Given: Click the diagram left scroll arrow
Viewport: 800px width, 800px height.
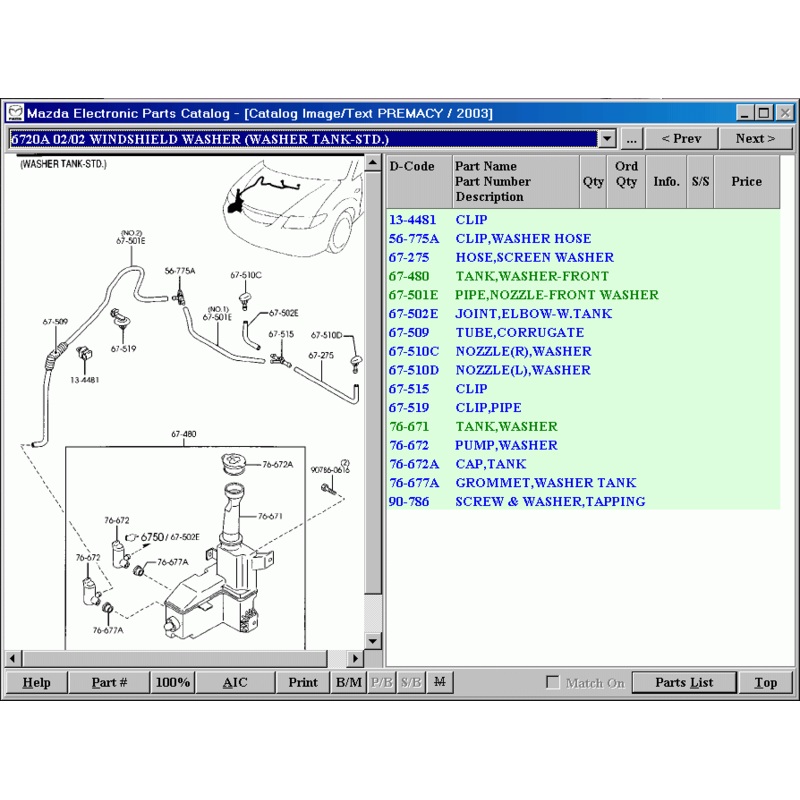Looking at the screenshot, I should click(13, 659).
